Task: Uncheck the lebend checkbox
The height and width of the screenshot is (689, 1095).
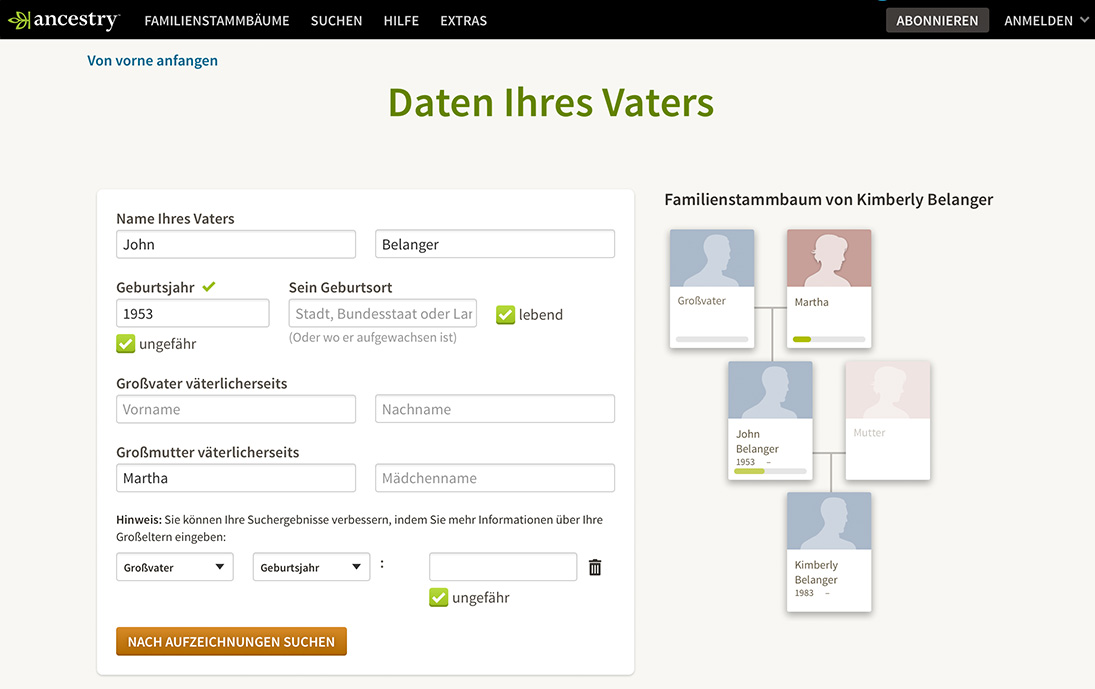Action: [506, 315]
